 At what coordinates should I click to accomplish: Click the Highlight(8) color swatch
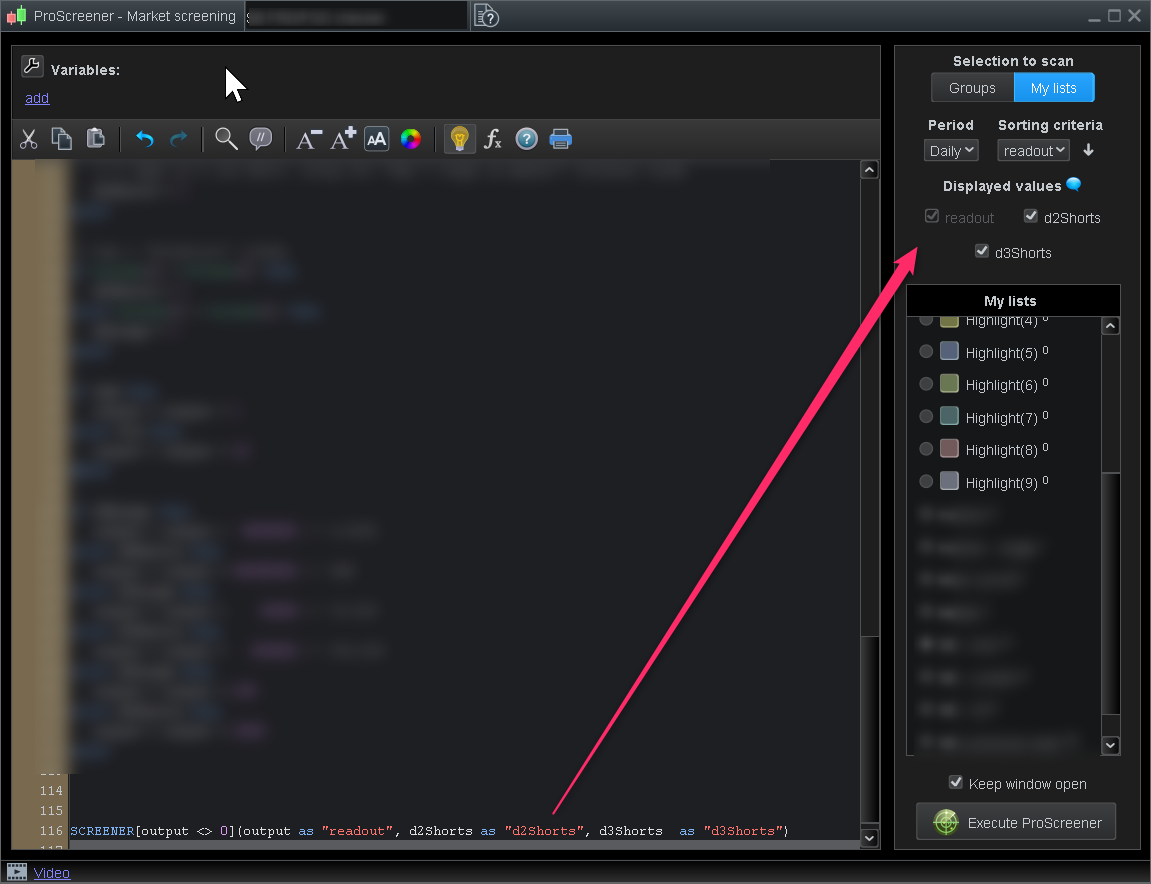click(x=949, y=448)
